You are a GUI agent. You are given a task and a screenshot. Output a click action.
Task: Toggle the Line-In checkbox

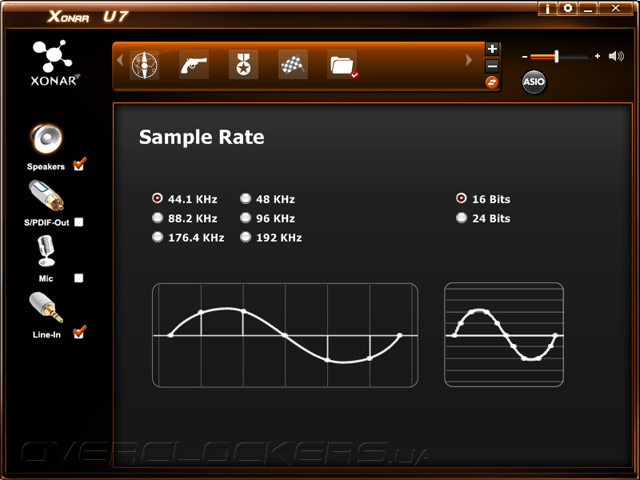(79, 333)
